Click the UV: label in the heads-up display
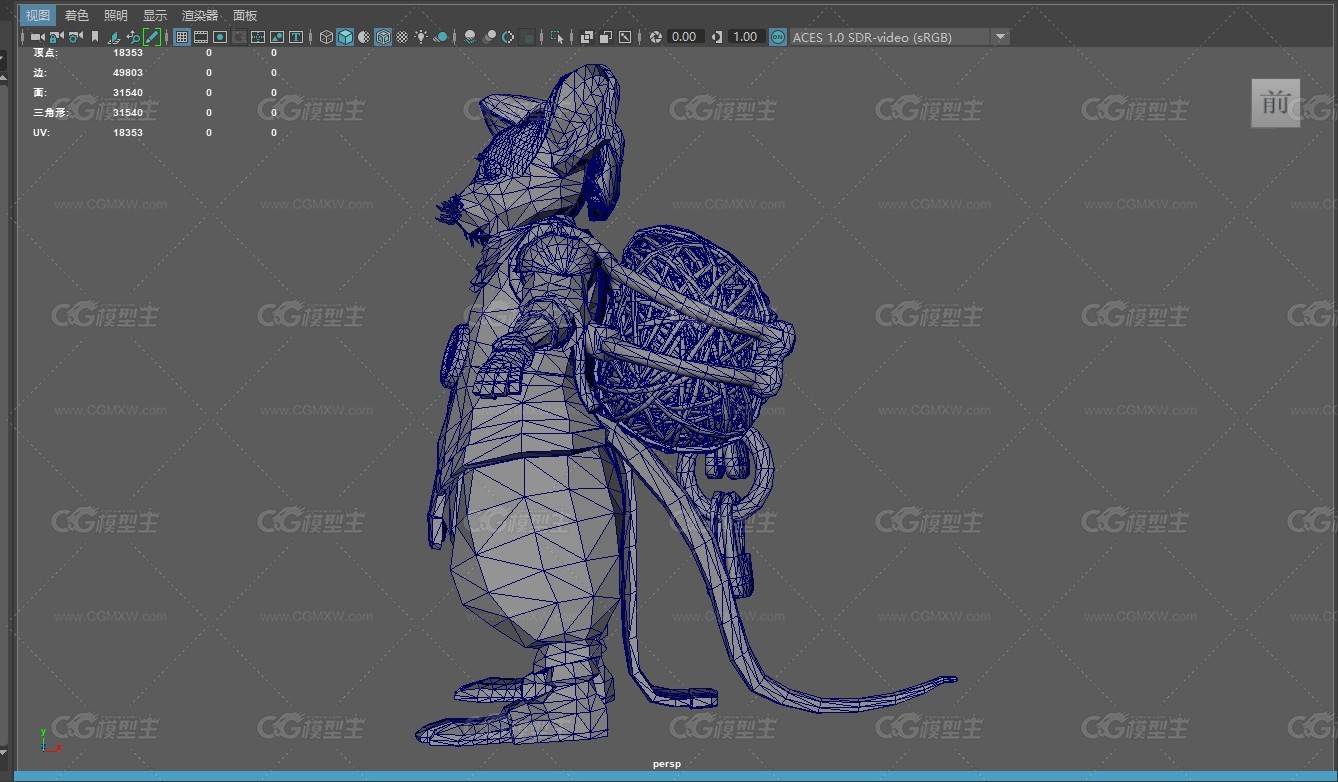Image resolution: width=1338 pixels, height=782 pixels. click(x=41, y=132)
